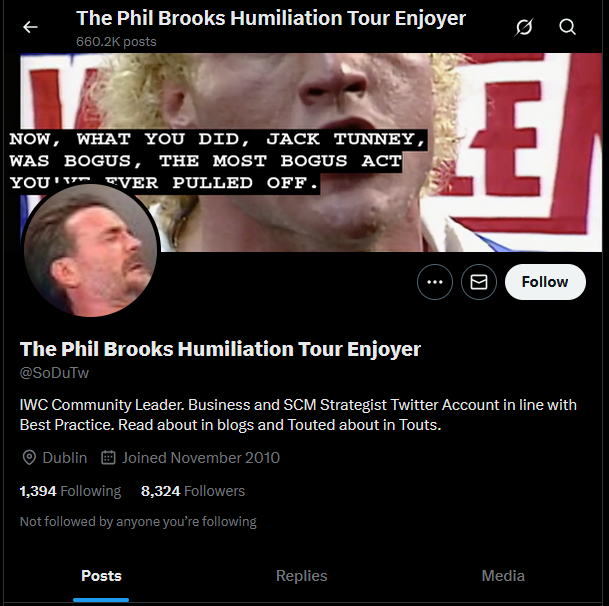Click the profile display name heading
609x606 pixels.
tap(220, 349)
